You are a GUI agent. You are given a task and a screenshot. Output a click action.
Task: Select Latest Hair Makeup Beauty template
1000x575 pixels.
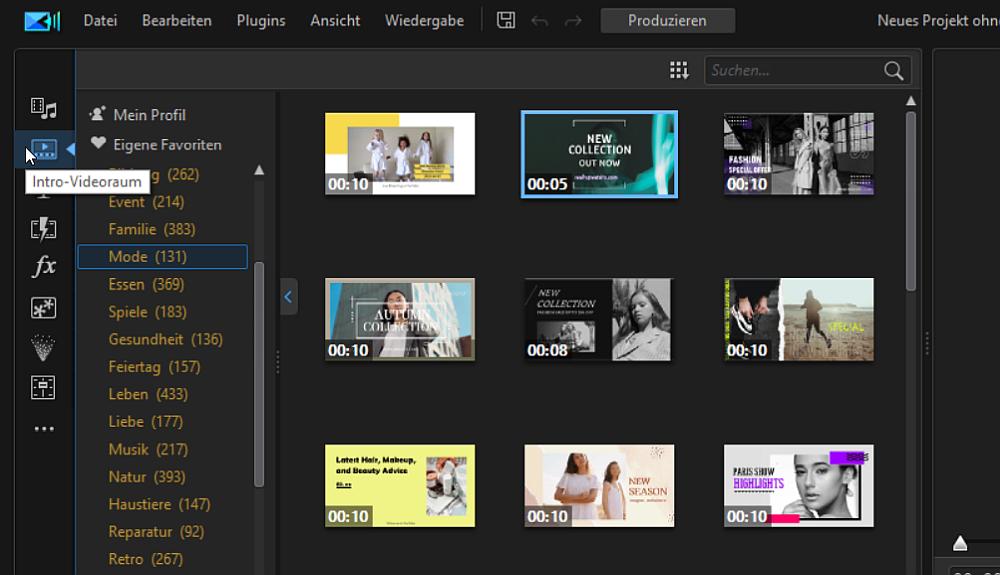[x=400, y=485]
